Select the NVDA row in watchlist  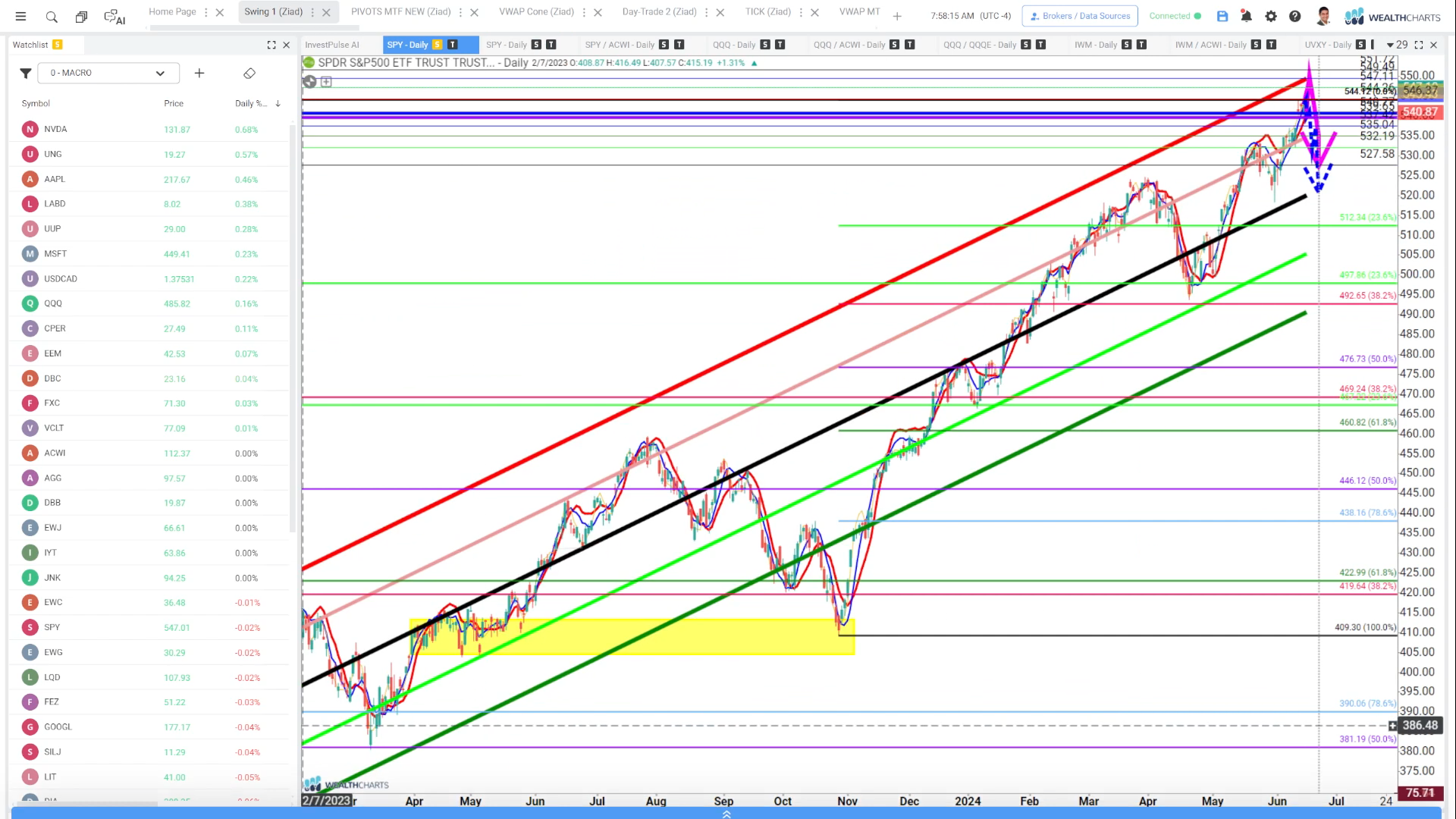click(x=149, y=130)
